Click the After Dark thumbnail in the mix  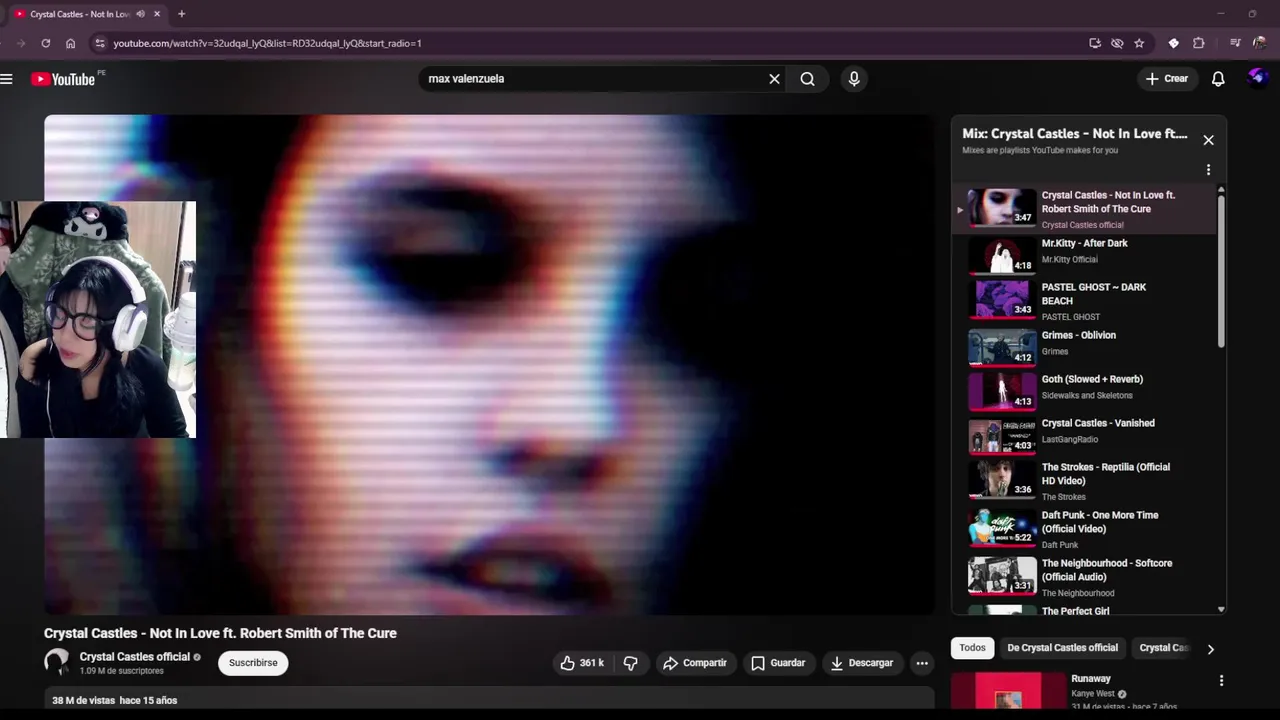[1002, 255]
